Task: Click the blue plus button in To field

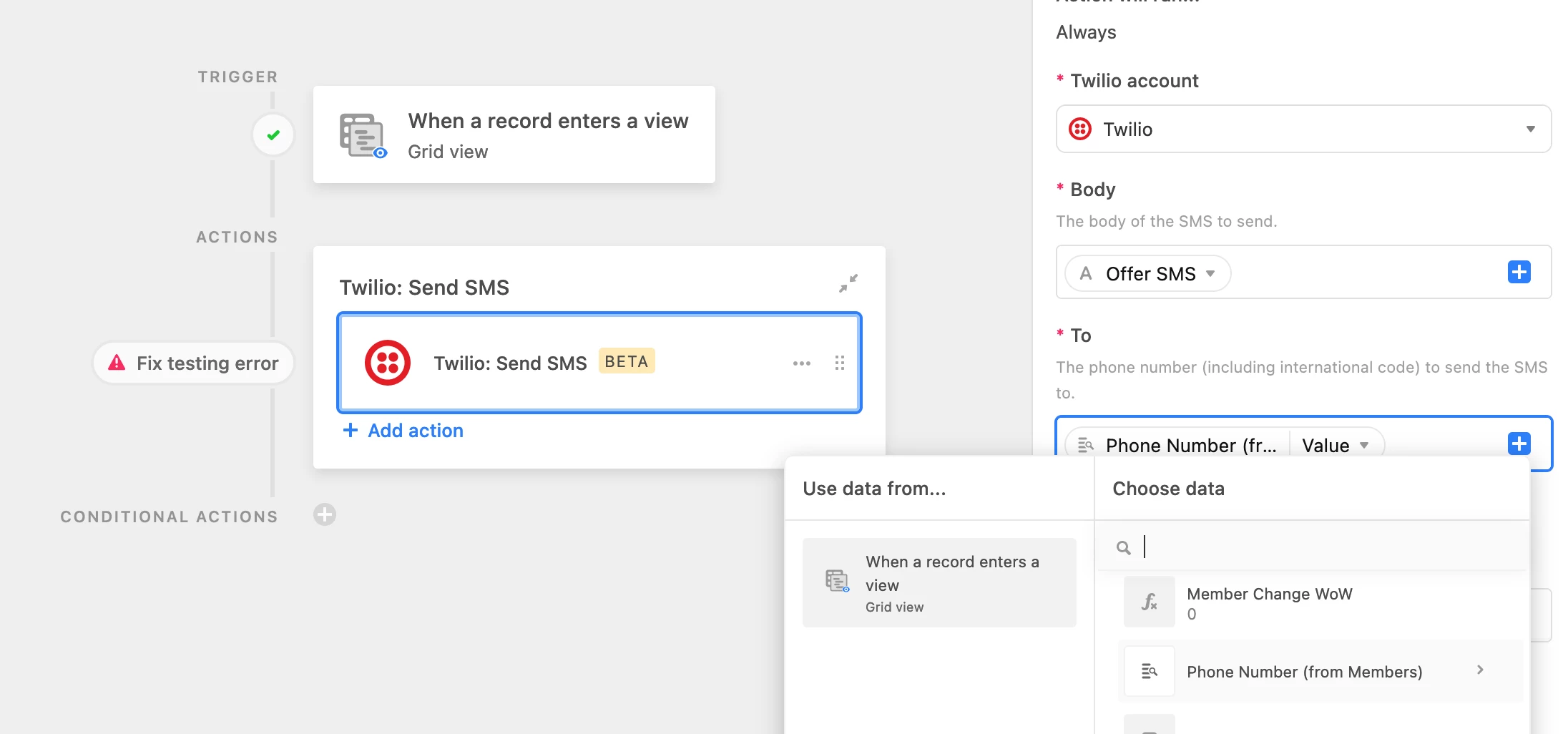Action: pyautogui.click(x=1519, y=444)
